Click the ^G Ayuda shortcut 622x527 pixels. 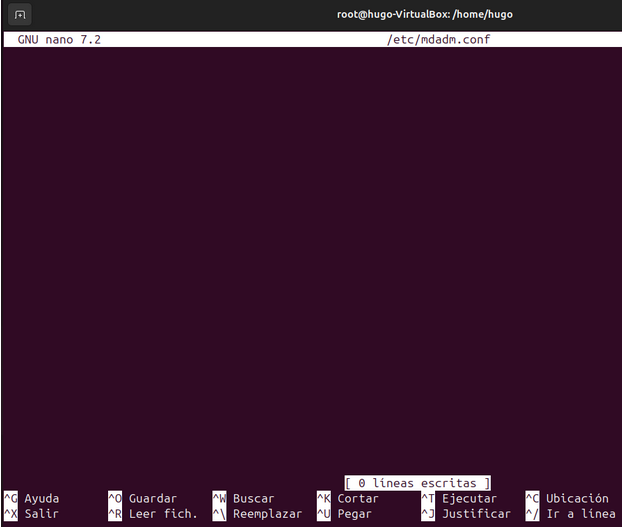(x=32, y=498)
